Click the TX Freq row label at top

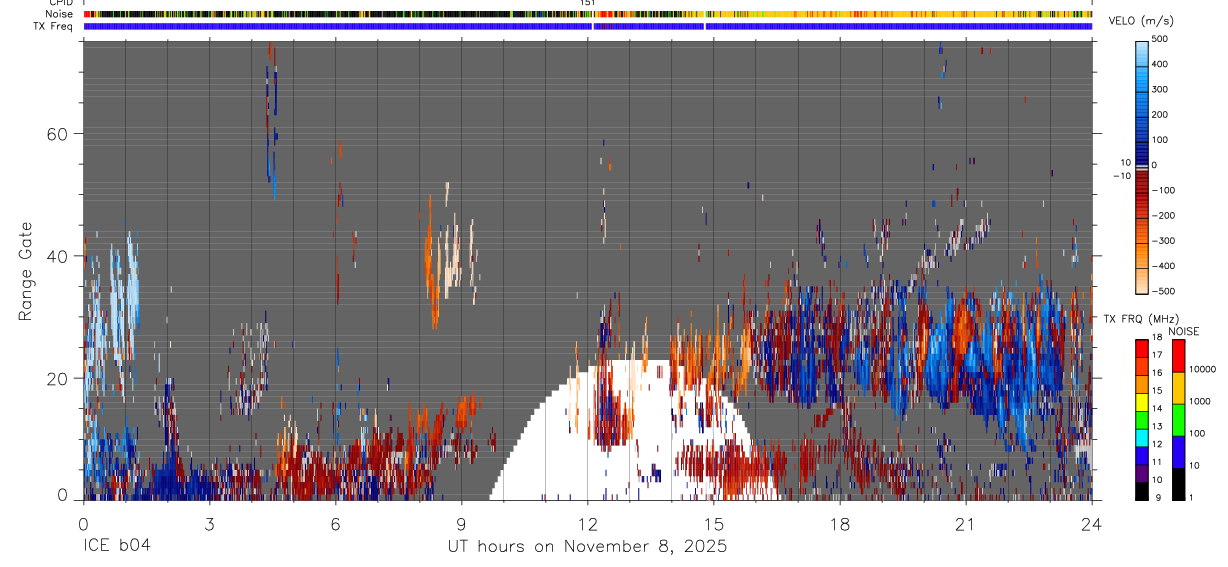point(54,25)
